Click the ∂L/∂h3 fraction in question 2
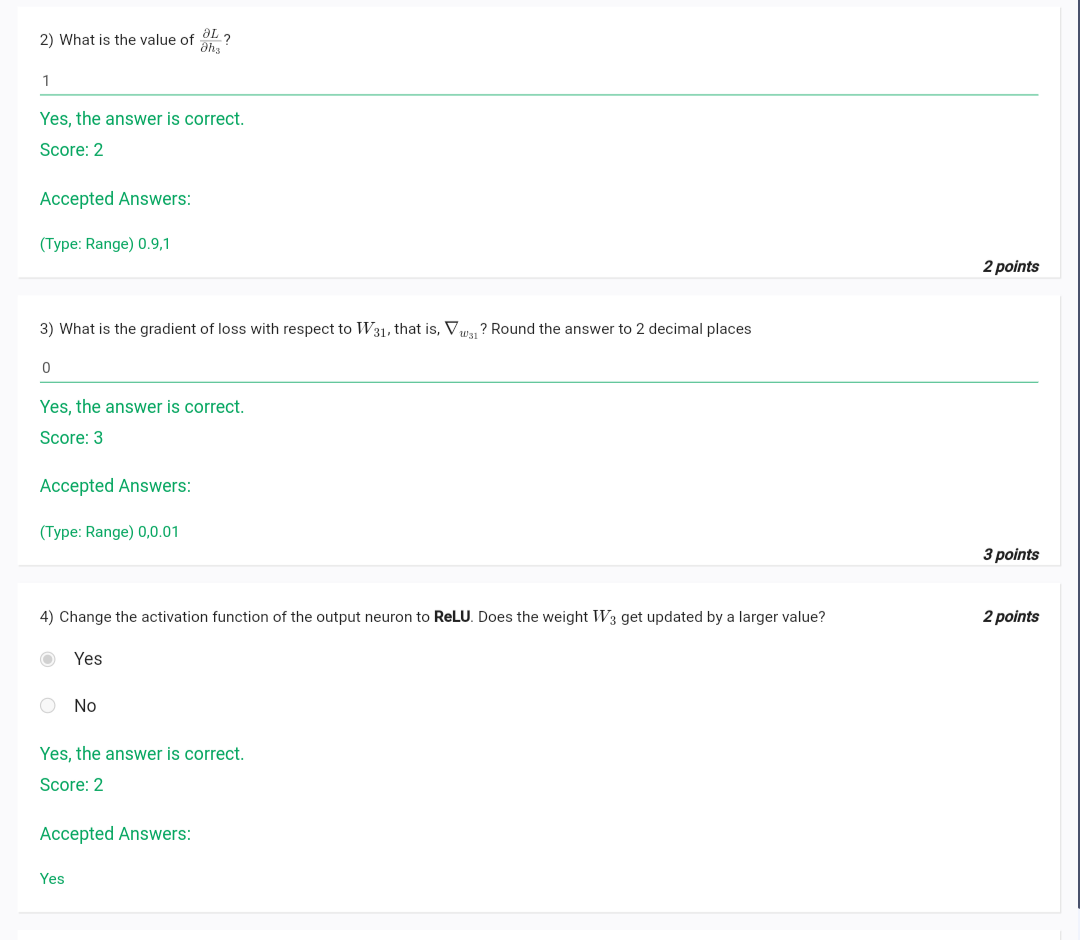The image size is (1080, 940). tap(210, 41)
